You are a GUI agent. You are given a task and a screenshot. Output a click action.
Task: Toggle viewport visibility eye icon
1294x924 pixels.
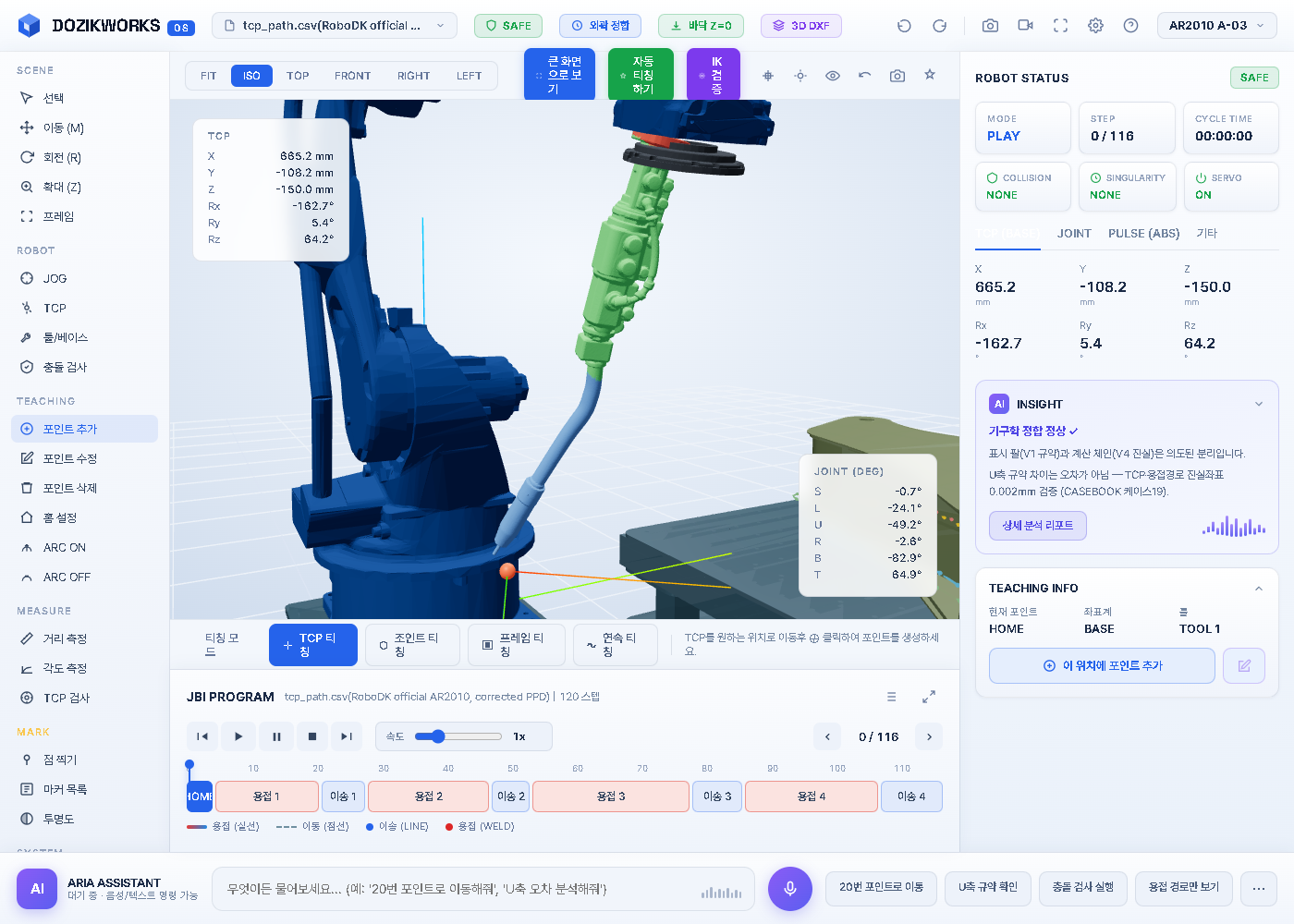(x=833, y=76)
